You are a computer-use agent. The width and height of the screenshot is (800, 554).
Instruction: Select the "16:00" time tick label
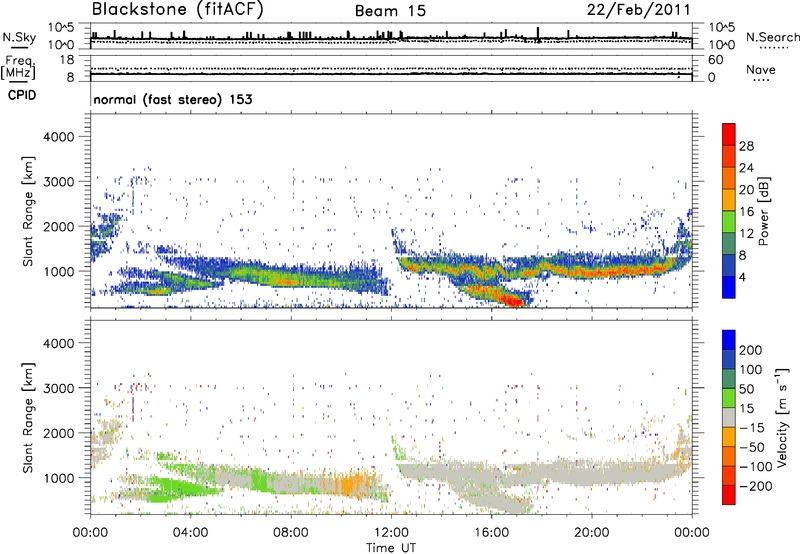491,533
